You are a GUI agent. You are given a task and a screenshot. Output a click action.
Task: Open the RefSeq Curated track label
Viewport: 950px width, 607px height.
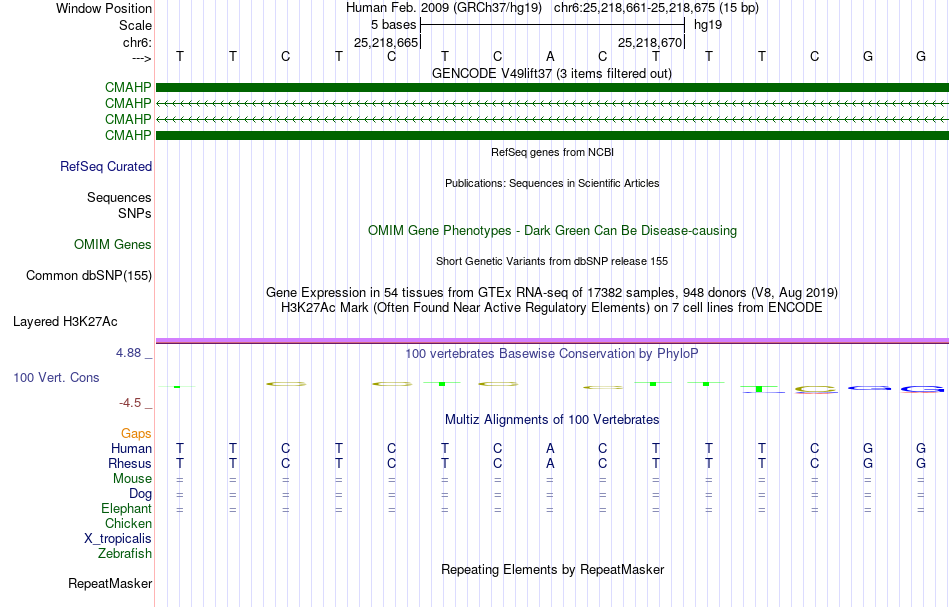106,167
